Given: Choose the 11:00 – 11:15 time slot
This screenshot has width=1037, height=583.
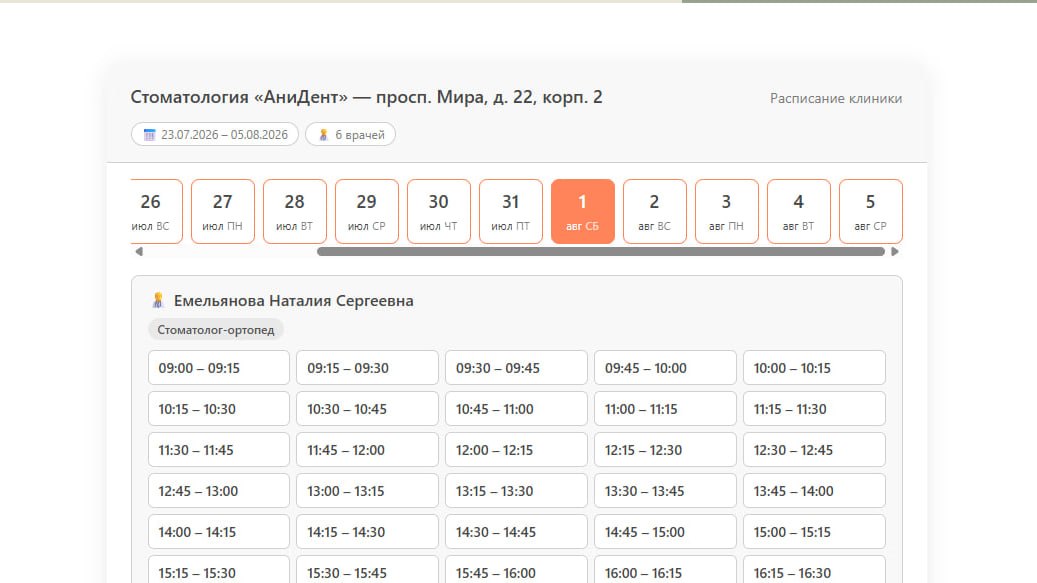Looking at the screenshot, I should click(665, 408).
